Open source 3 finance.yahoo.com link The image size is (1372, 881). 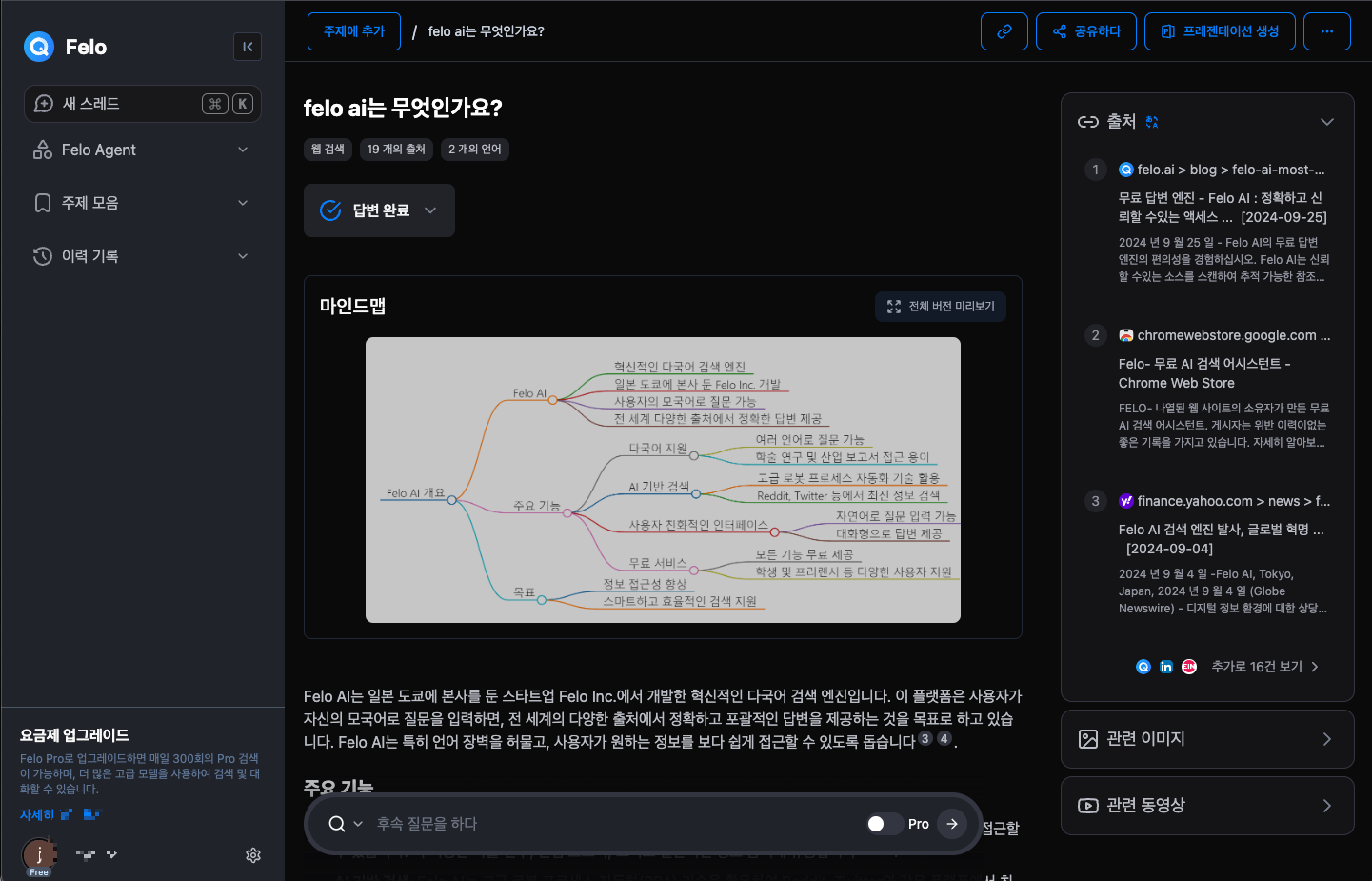(1234, 501)
